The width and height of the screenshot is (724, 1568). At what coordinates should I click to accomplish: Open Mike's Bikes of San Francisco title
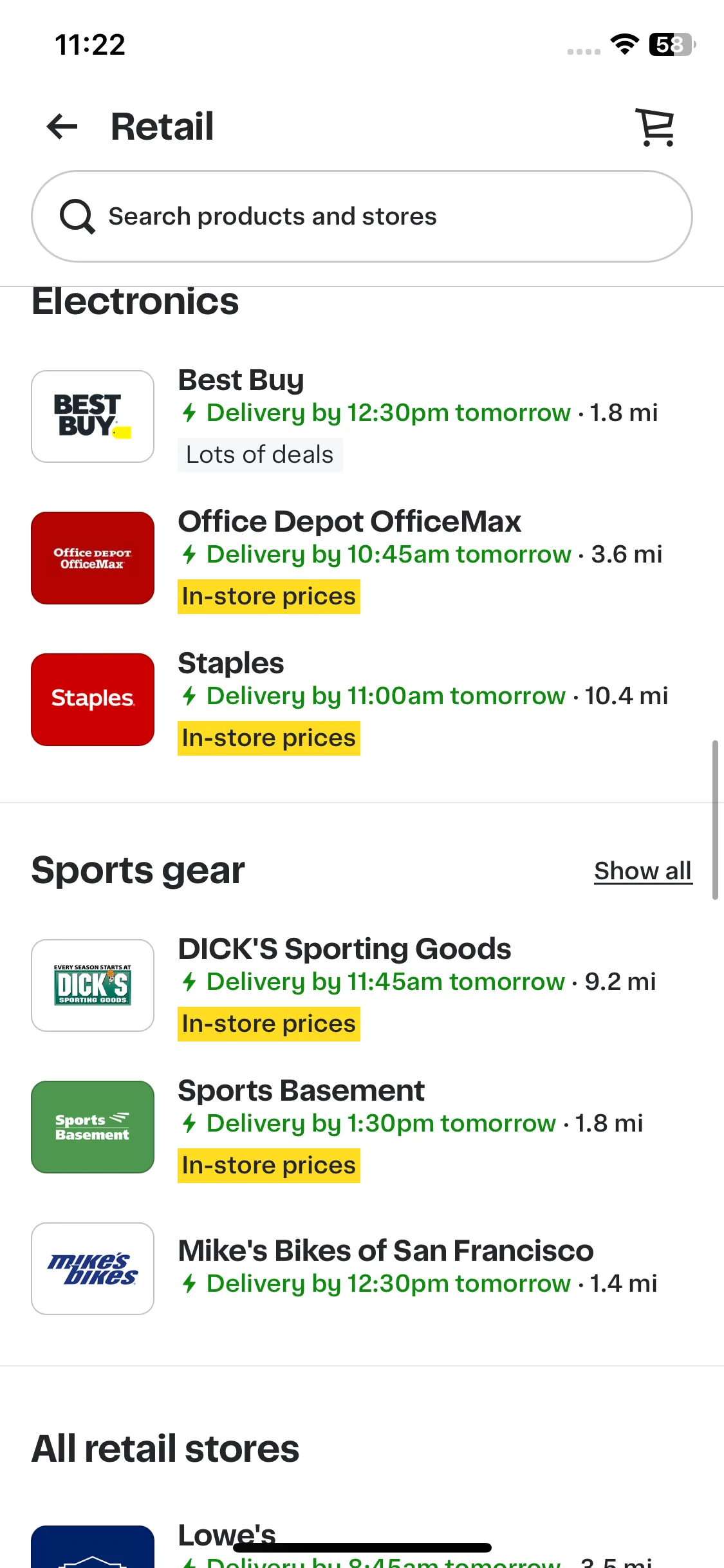pyautogui.click(x=385, y=1251)
